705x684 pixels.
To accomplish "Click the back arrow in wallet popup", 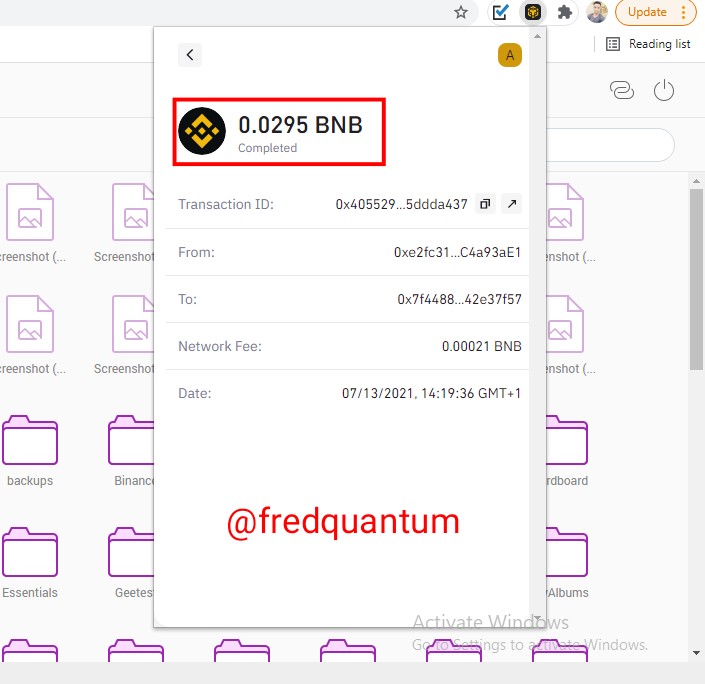I will [190, 55].
